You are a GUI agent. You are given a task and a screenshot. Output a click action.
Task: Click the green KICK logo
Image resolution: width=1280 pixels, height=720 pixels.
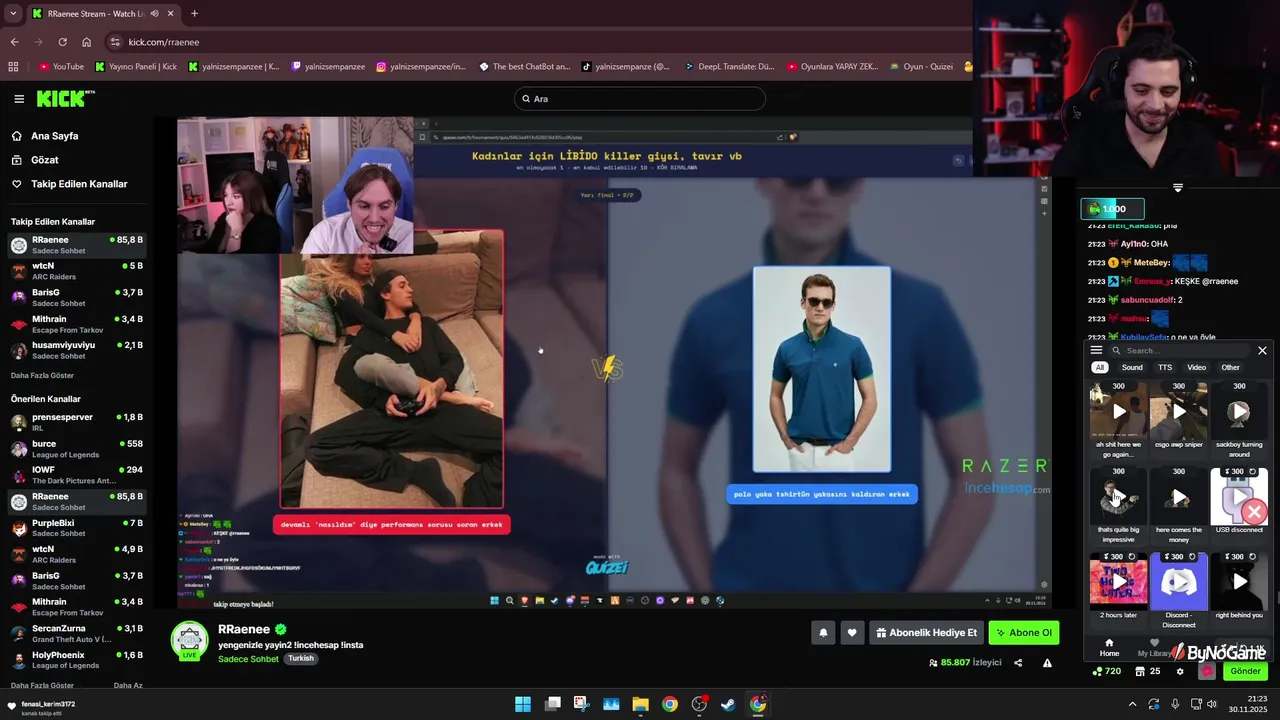[65, 98]
